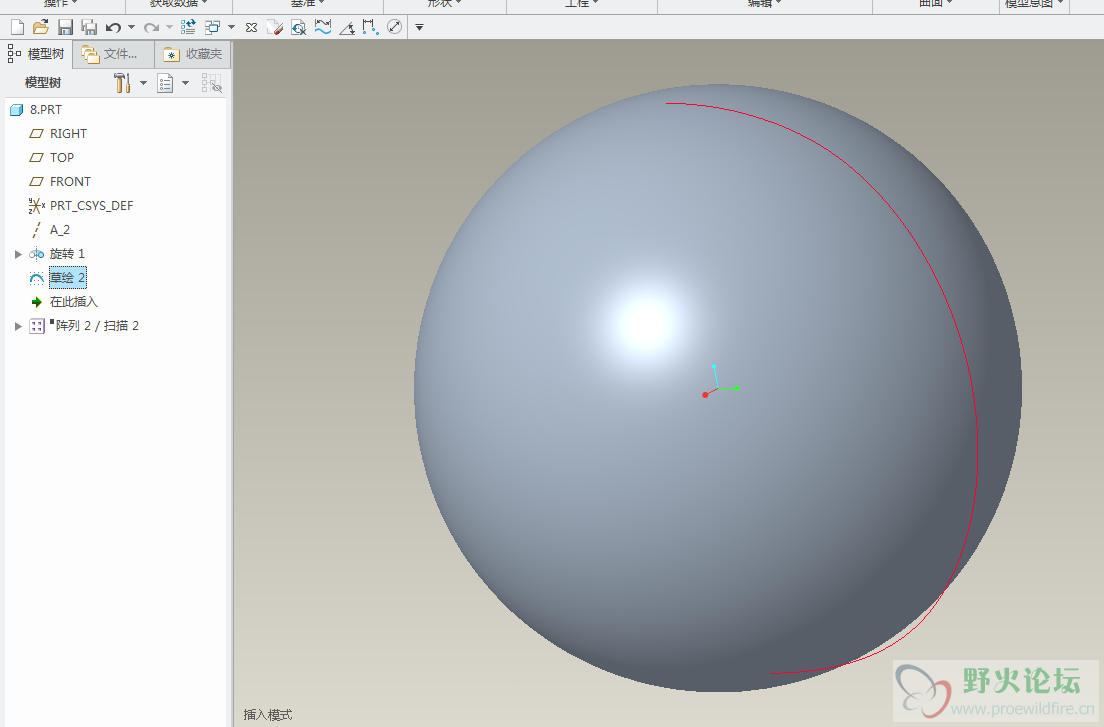Click the Regenerate model icon
The width and height of the screenshot is (1104, 727).
(188, 27)
